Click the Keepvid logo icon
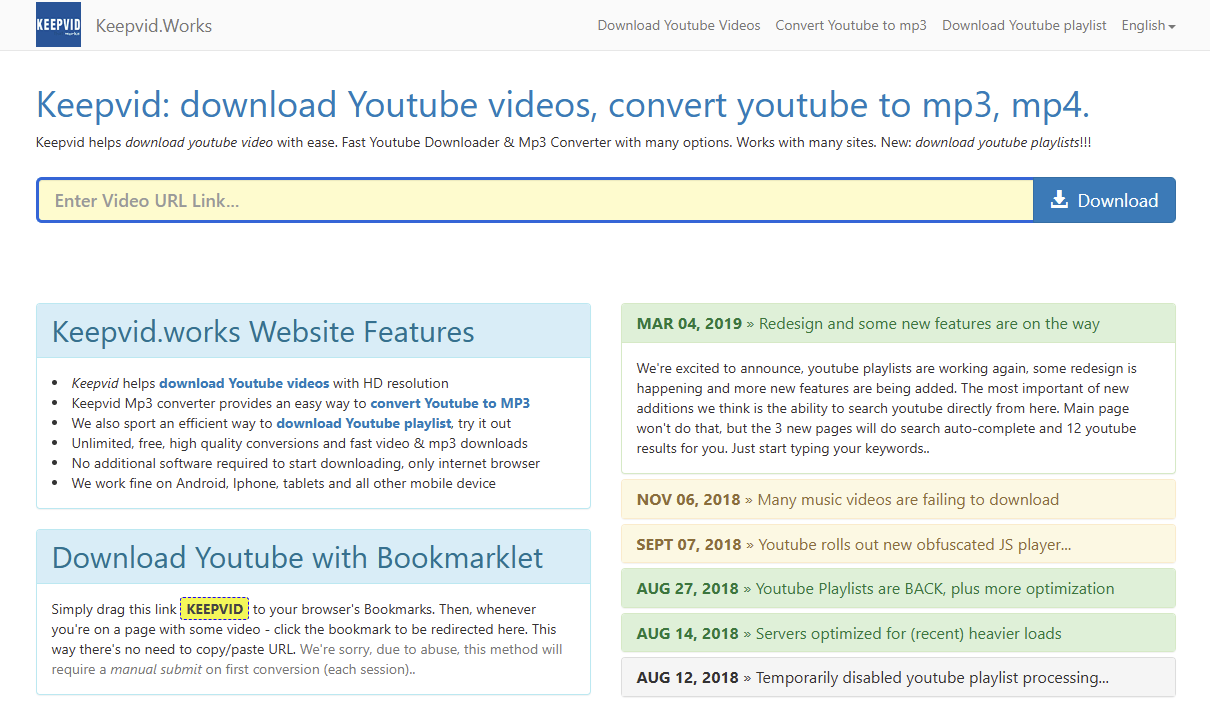Image resolution: width=1210 pixels, height=709 pixels. [x=58, y=25]
